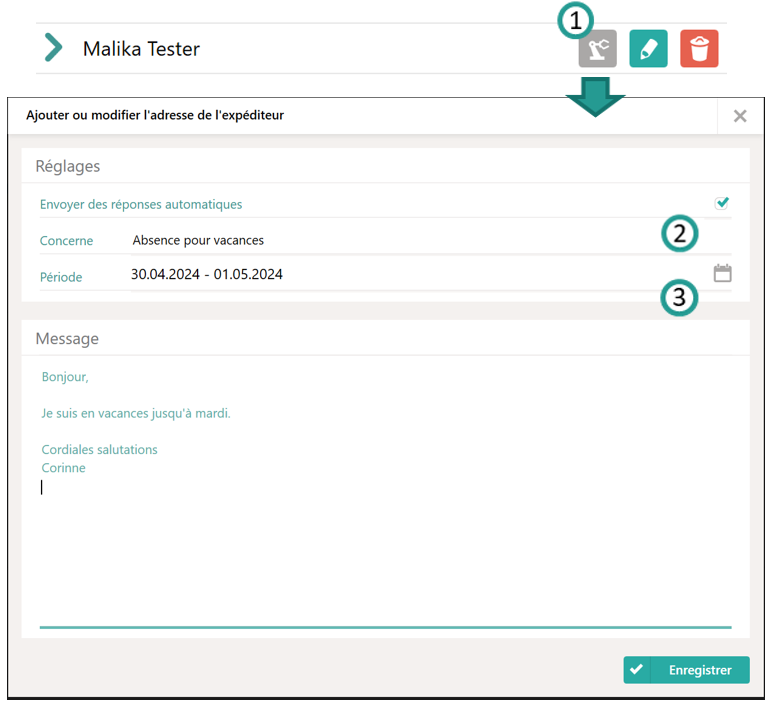
Task: Click the Bonjour, line in the message
Action: point(65,377)
